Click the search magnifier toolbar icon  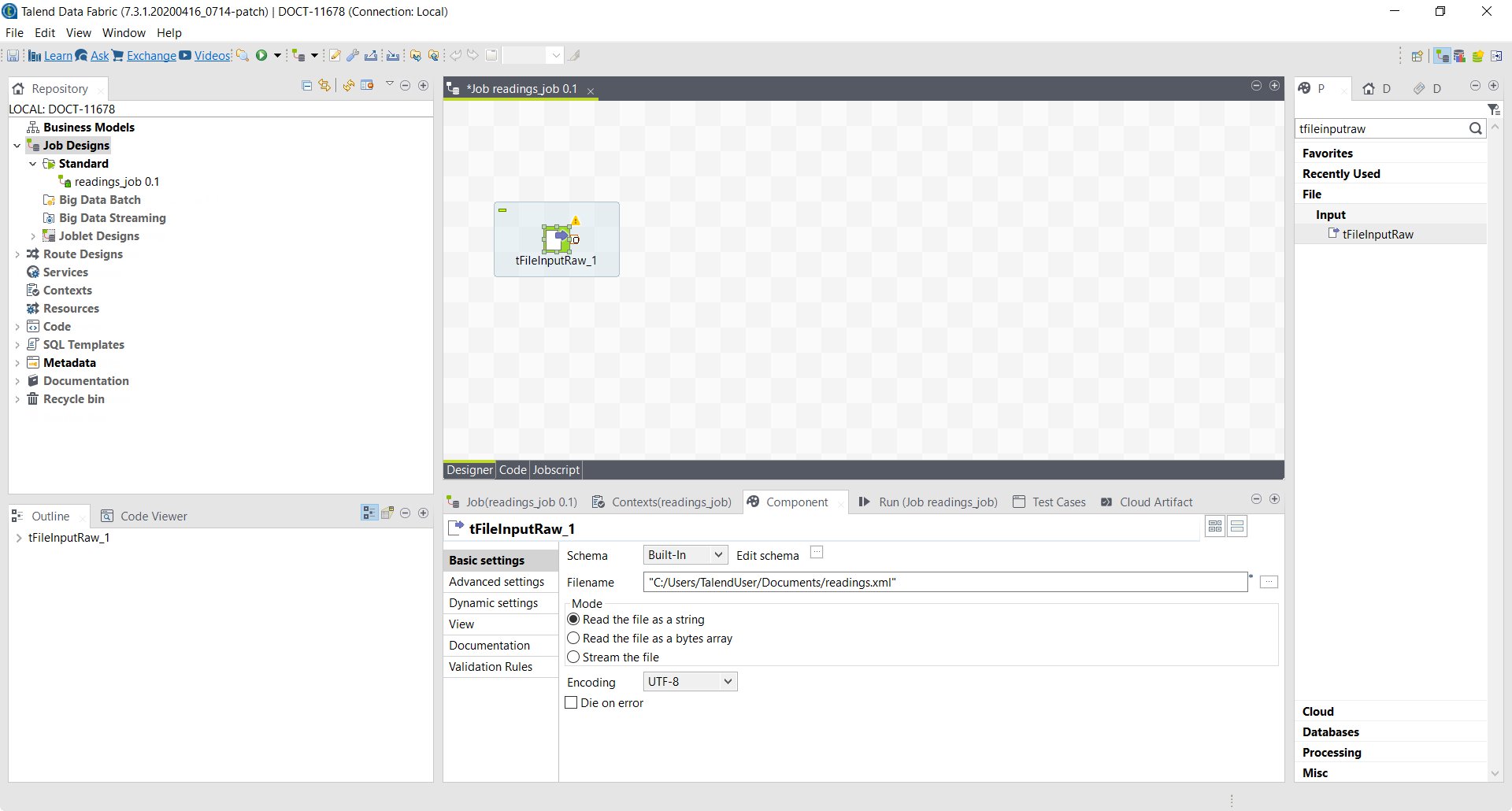click(x=243, y=55)
